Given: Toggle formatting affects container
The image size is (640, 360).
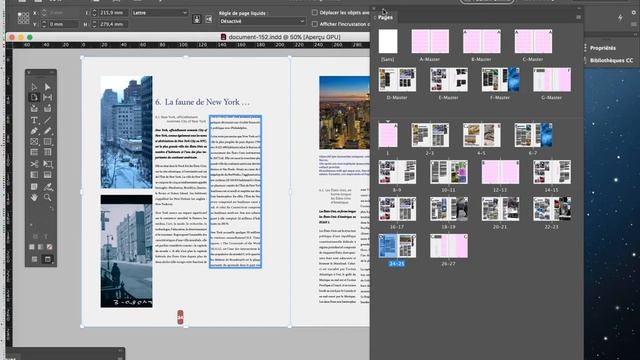Looking at the screenshot, I should click(x=35, y=236).
